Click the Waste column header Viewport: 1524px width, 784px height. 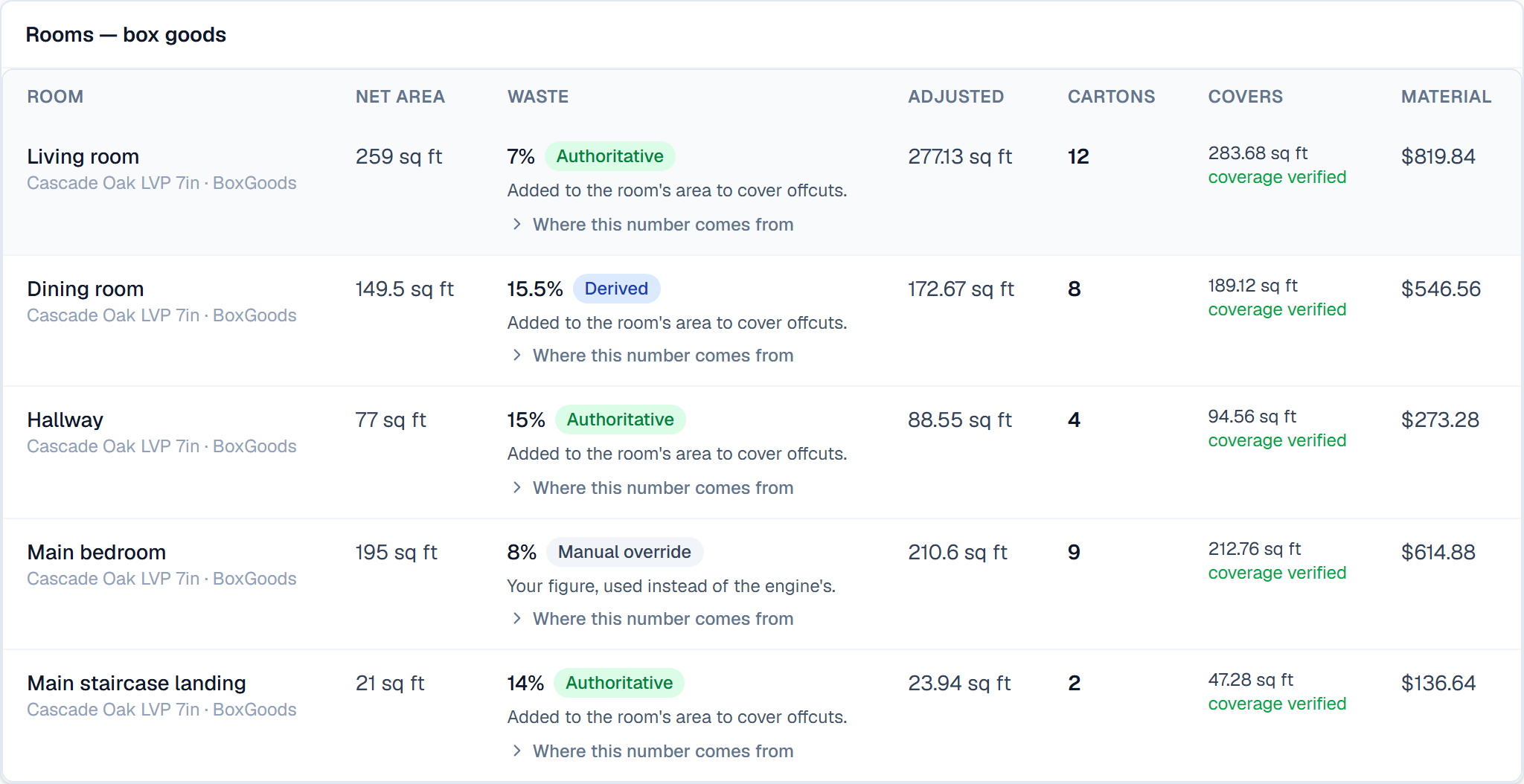click(538, 97)
